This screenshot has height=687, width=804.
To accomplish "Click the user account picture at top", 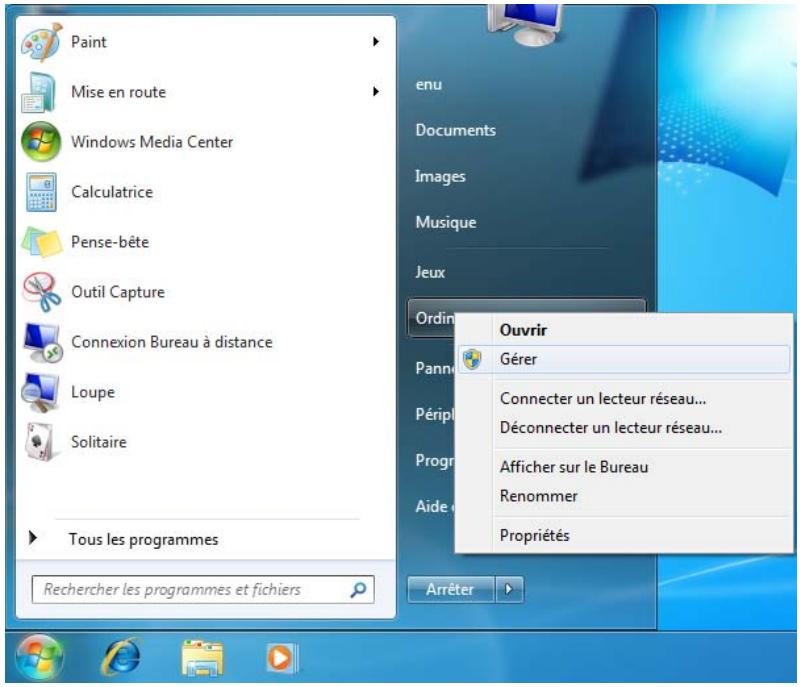I will [x=527, y=26].
